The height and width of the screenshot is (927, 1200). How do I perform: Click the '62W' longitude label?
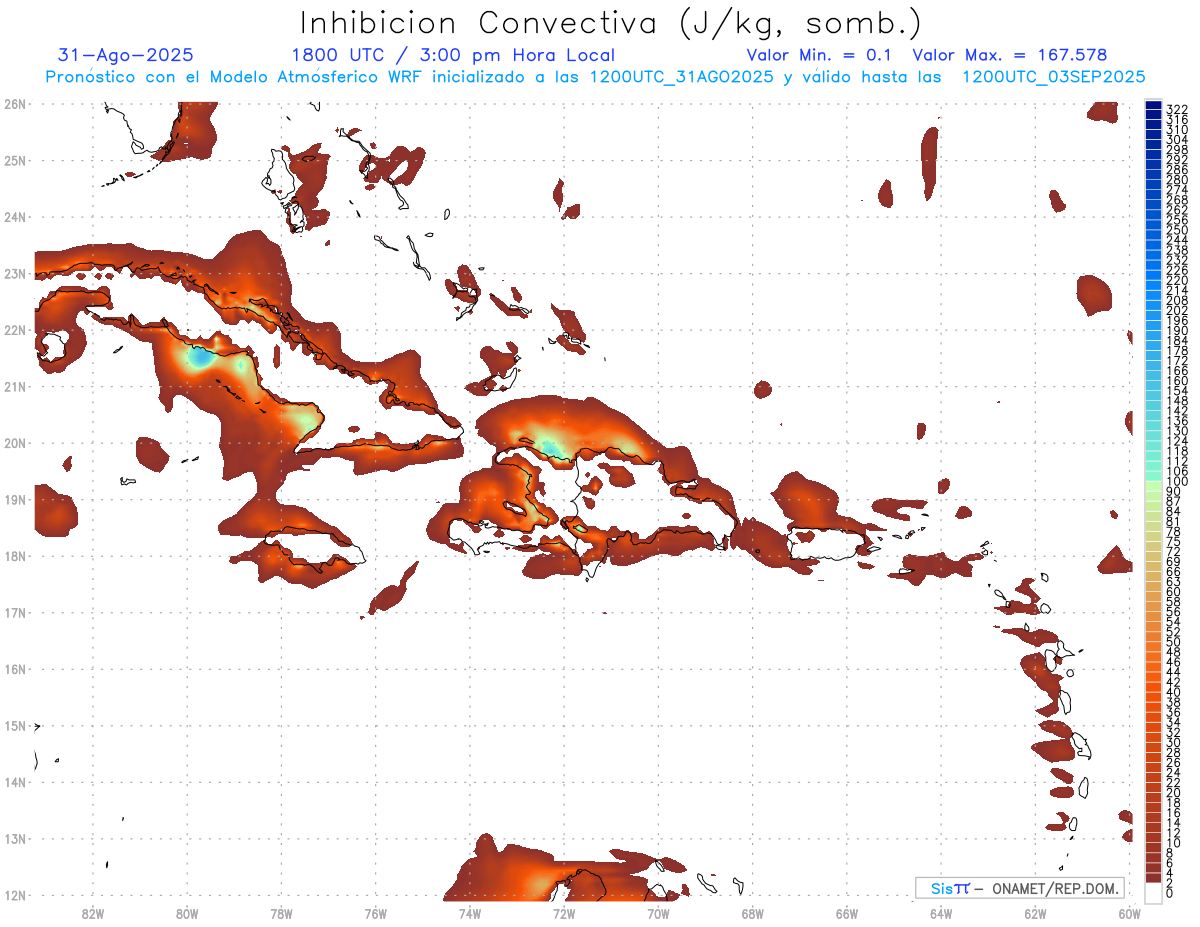(x=1035, y=913)
